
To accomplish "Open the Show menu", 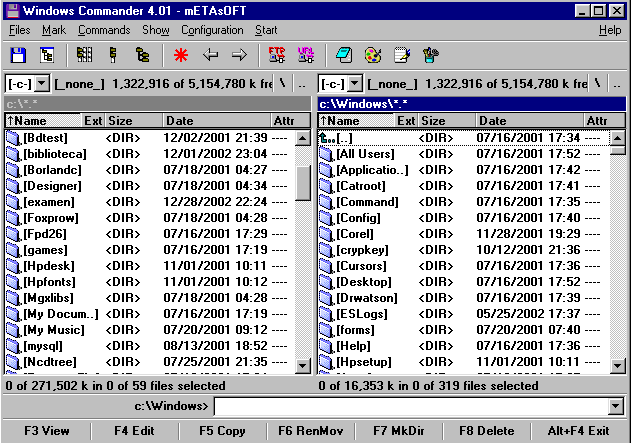I will 156,30.
